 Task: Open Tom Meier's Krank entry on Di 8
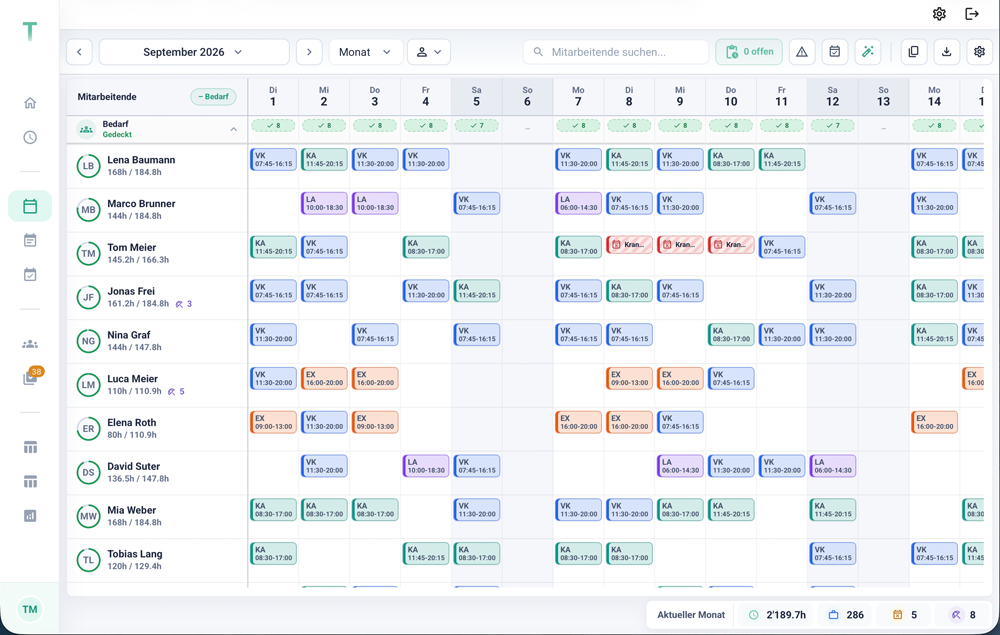tap(629, 245)
